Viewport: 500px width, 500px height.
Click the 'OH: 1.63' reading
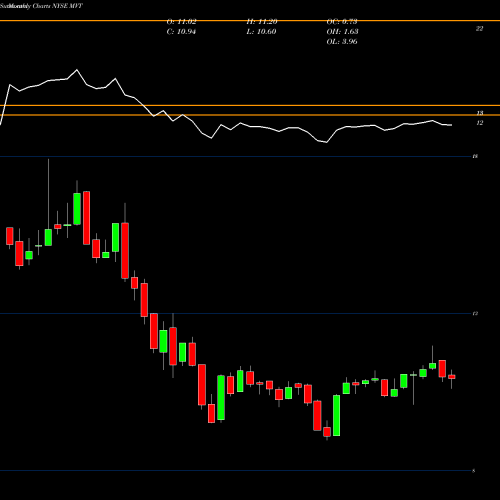coord(342,32)
